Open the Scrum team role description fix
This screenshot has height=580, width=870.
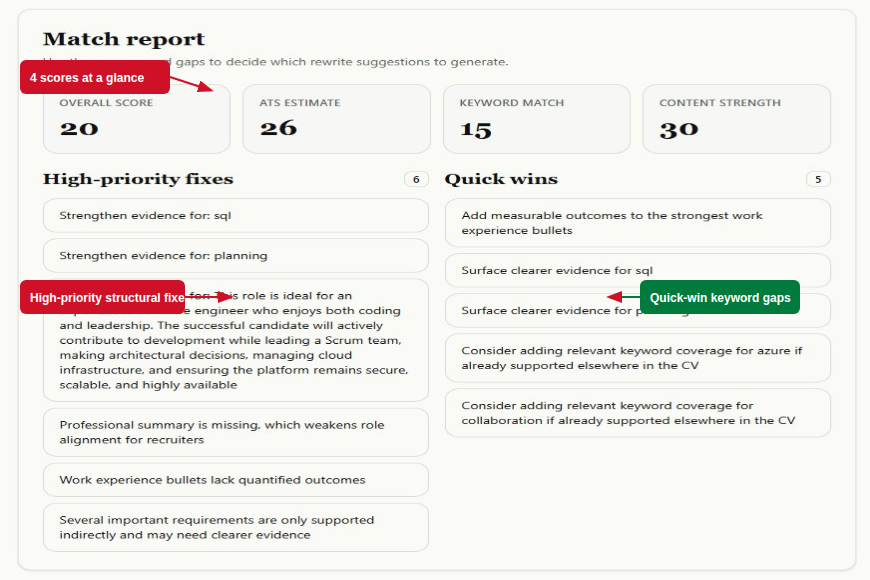coord(236,340)
